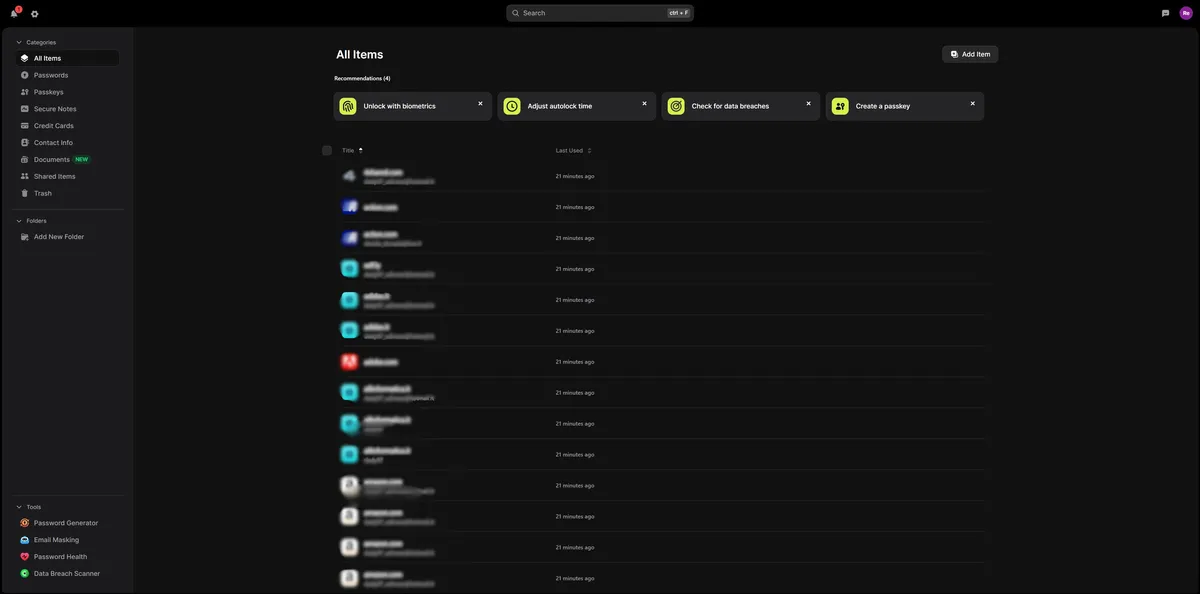This screenshot has height=594, width=1200.
Task: Open the feedback chat icon
Action: point(1166,13)
